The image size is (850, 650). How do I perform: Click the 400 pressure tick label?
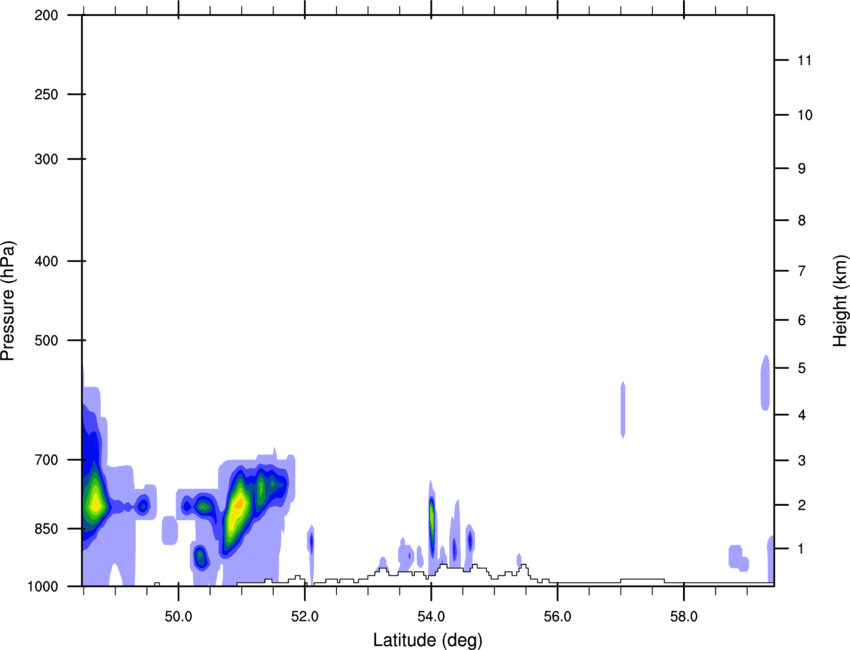click(x=46, y=261)
